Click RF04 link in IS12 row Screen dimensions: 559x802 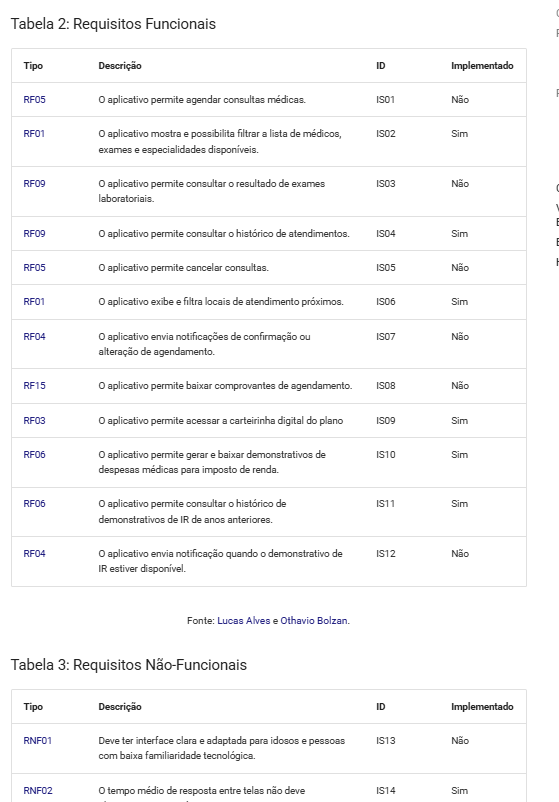pos(34,553)
